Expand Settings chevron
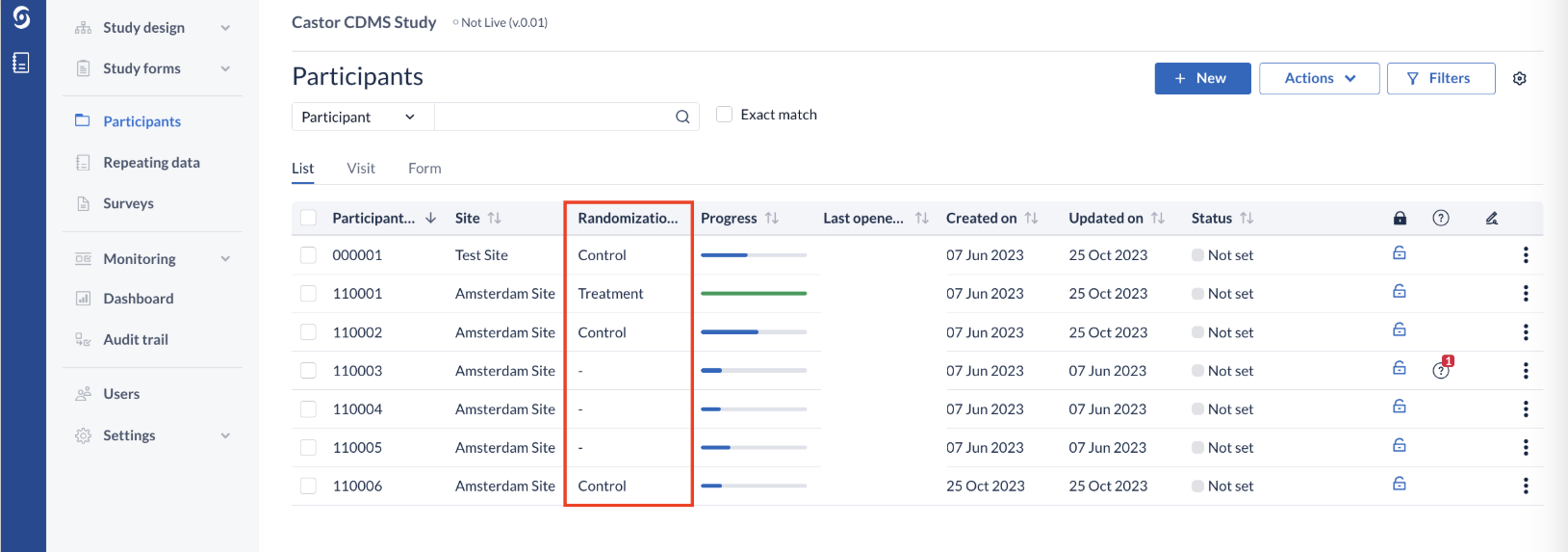 click(225, 435)
